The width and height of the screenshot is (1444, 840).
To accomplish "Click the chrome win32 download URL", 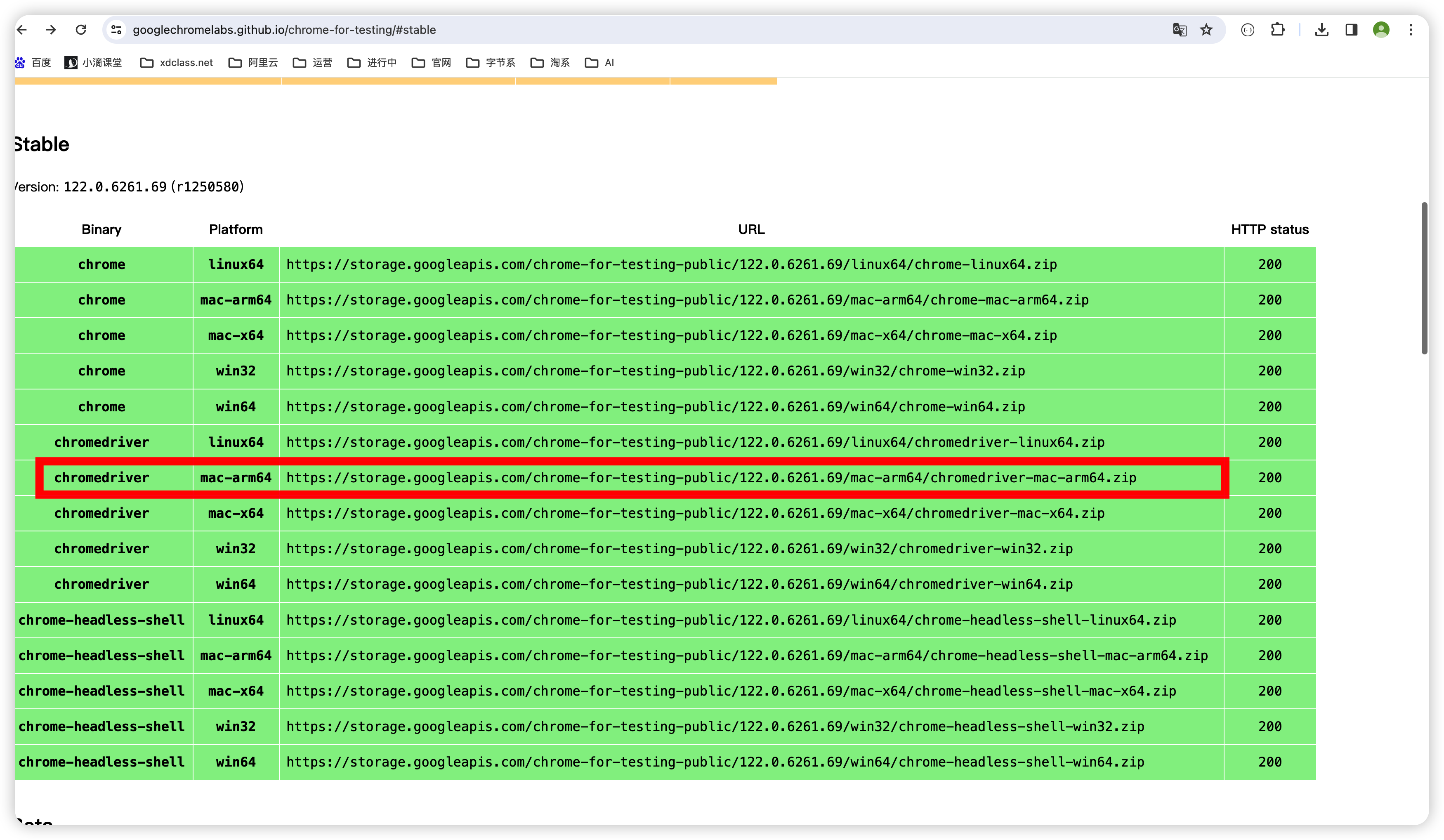I will click(656, 371).
